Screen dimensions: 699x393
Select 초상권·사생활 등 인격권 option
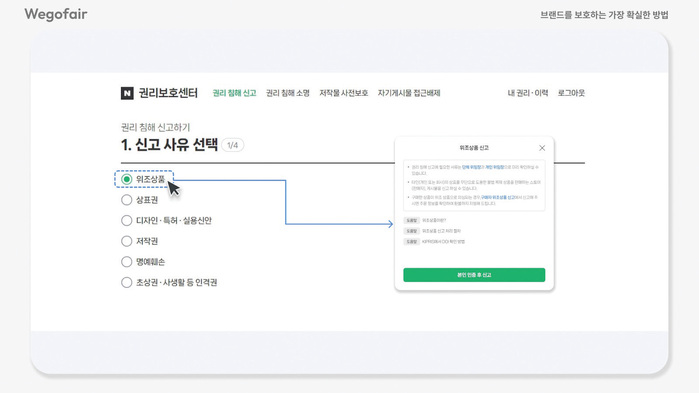pos(127,282)
